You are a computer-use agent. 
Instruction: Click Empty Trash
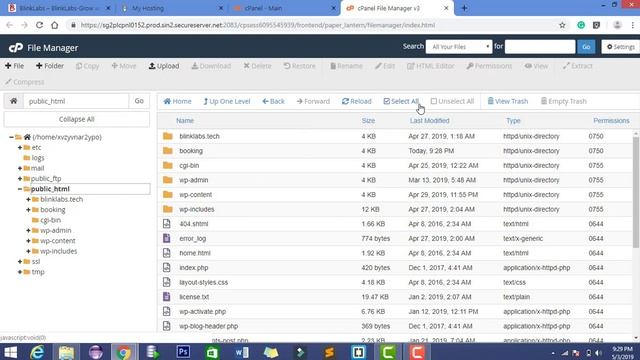point(564,101)
